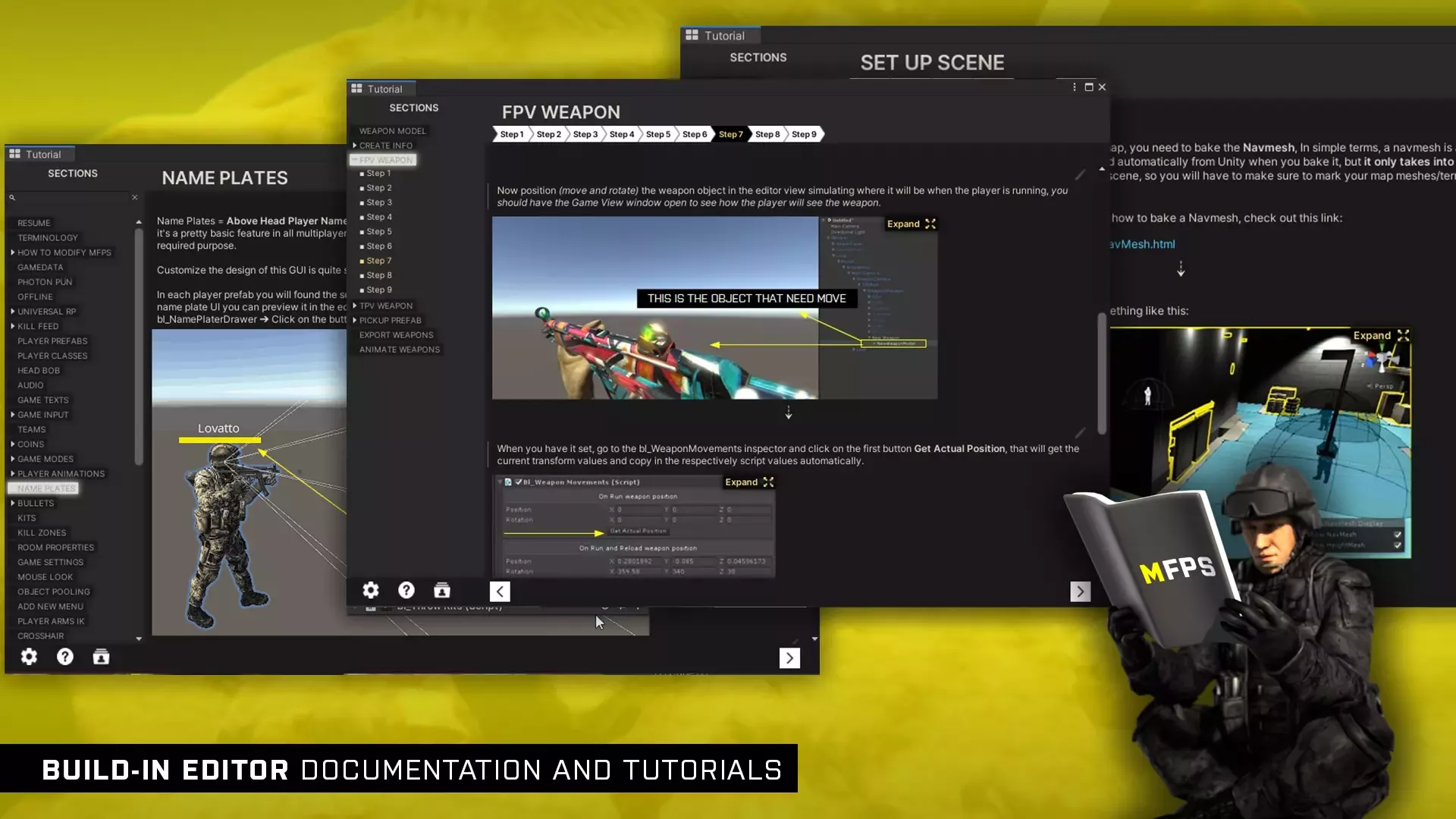Viewport: 1456px width, 819px height.
Task: Switch to Step 4 tab
Action: pyautogui.click(x=621, y=134)
